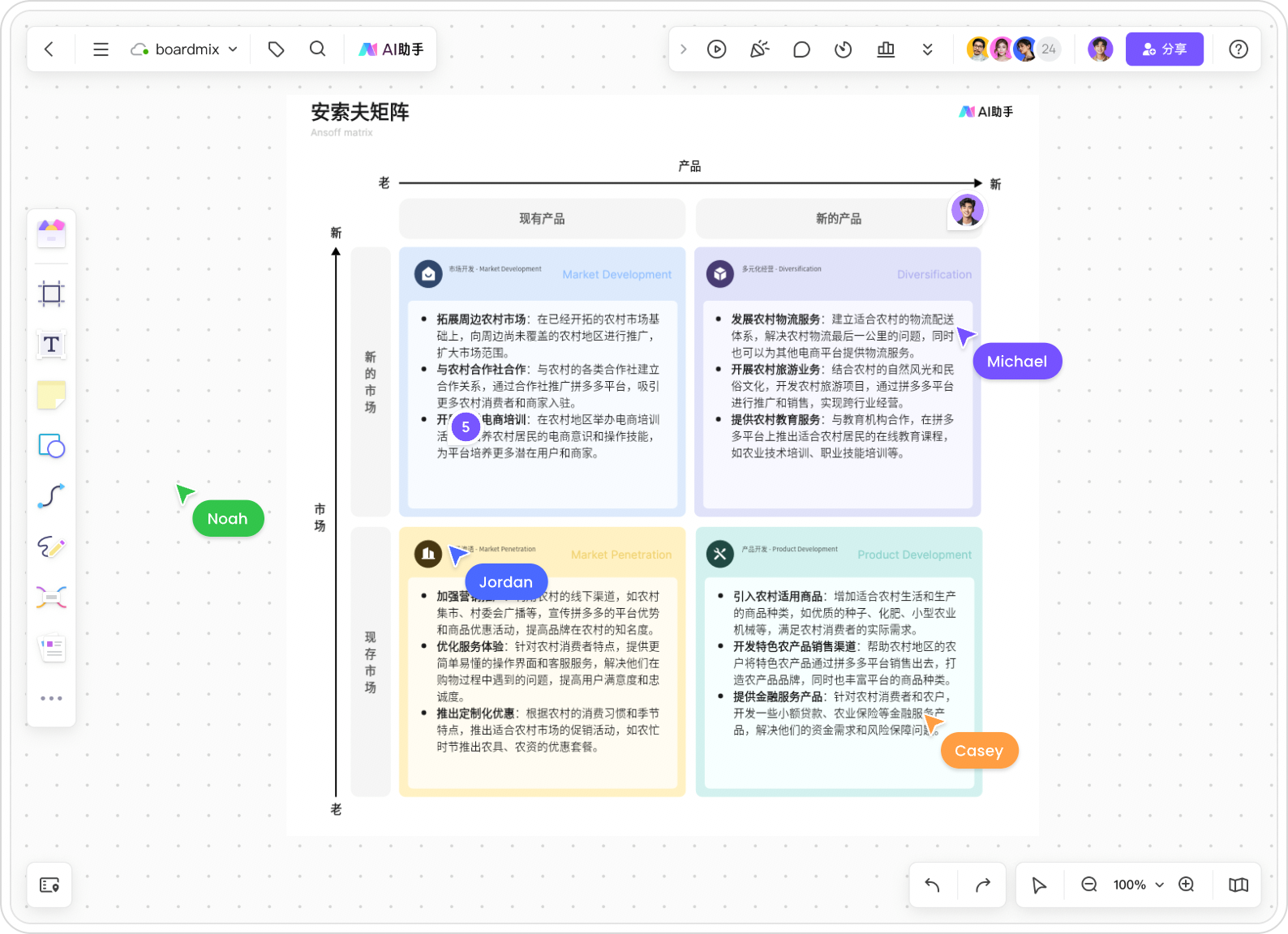Image resolution: width=1288 pixels, height=934 pixels.
Task: Redo the last action
Action: pos(983,885)
